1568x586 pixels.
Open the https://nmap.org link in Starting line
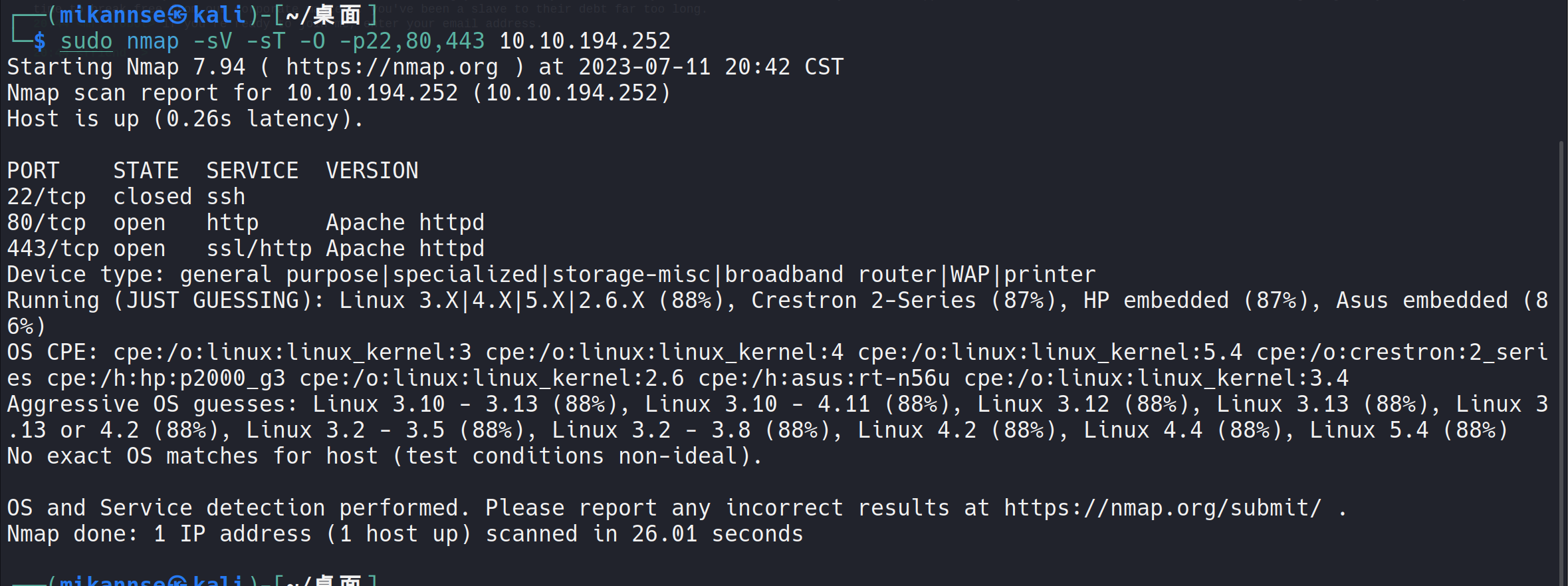pos(392,67)
